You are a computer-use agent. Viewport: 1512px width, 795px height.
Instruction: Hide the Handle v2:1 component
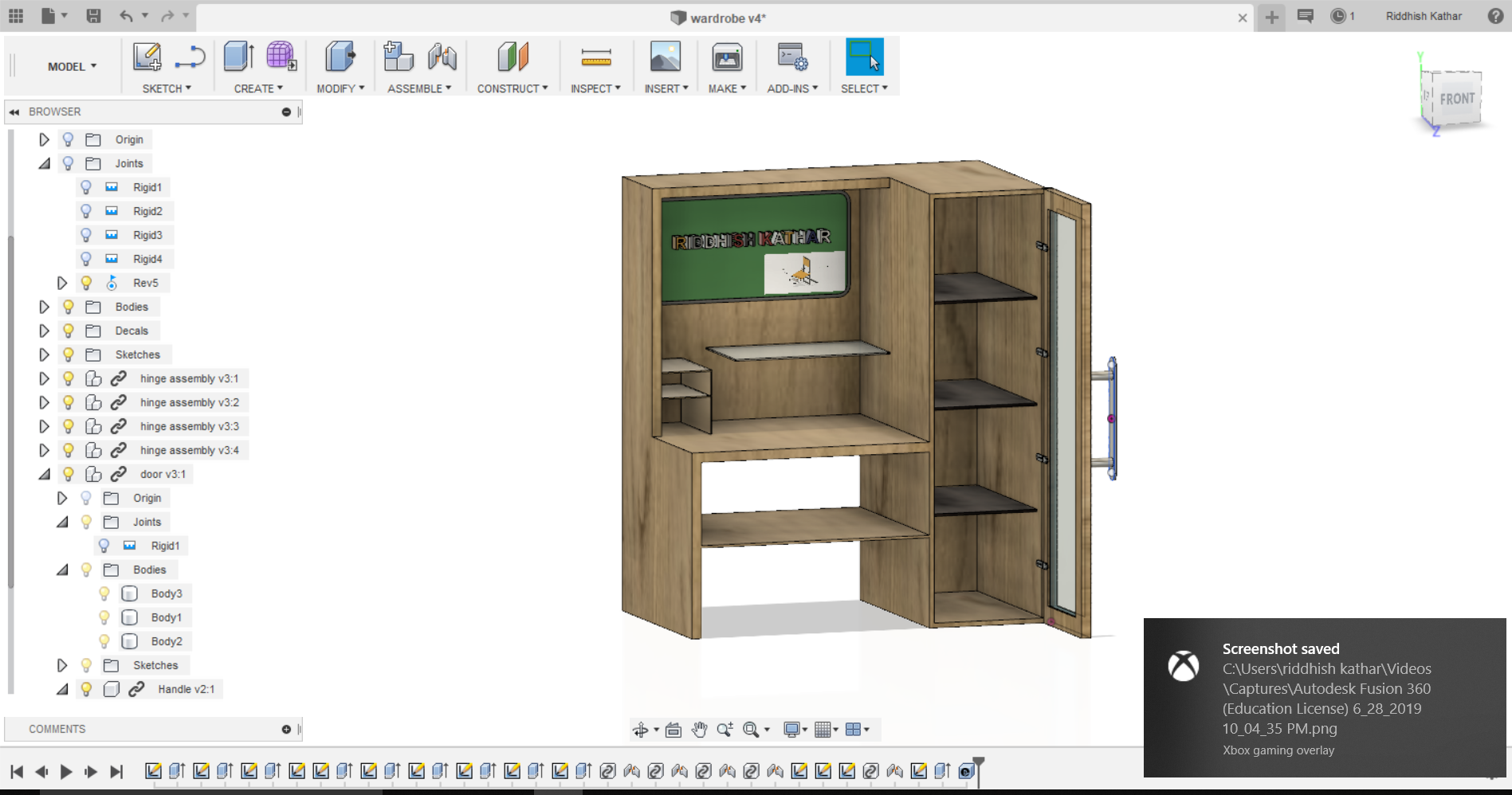[86, 689]
